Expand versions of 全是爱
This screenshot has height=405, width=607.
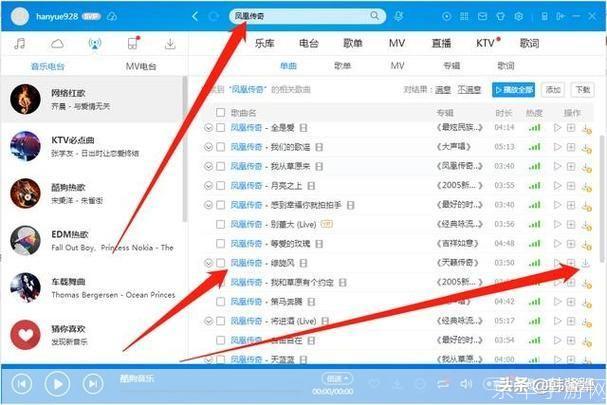coord(208,127)
